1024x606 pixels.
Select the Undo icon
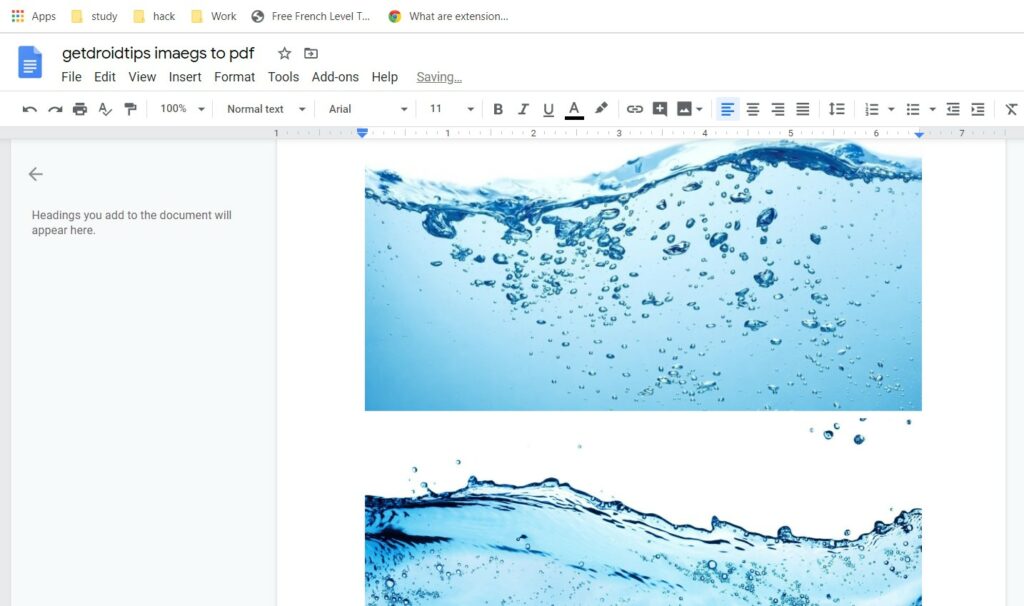pos(29,109)
